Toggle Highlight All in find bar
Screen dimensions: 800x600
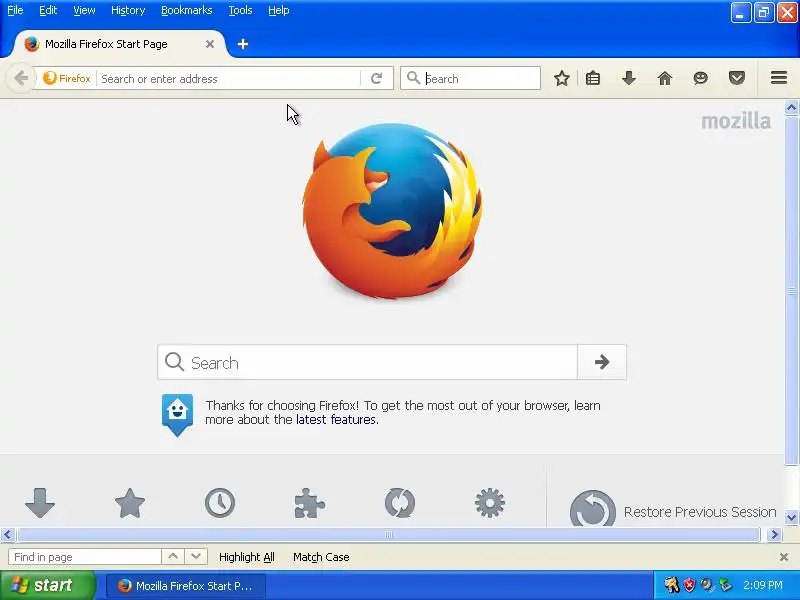[246, 557]
